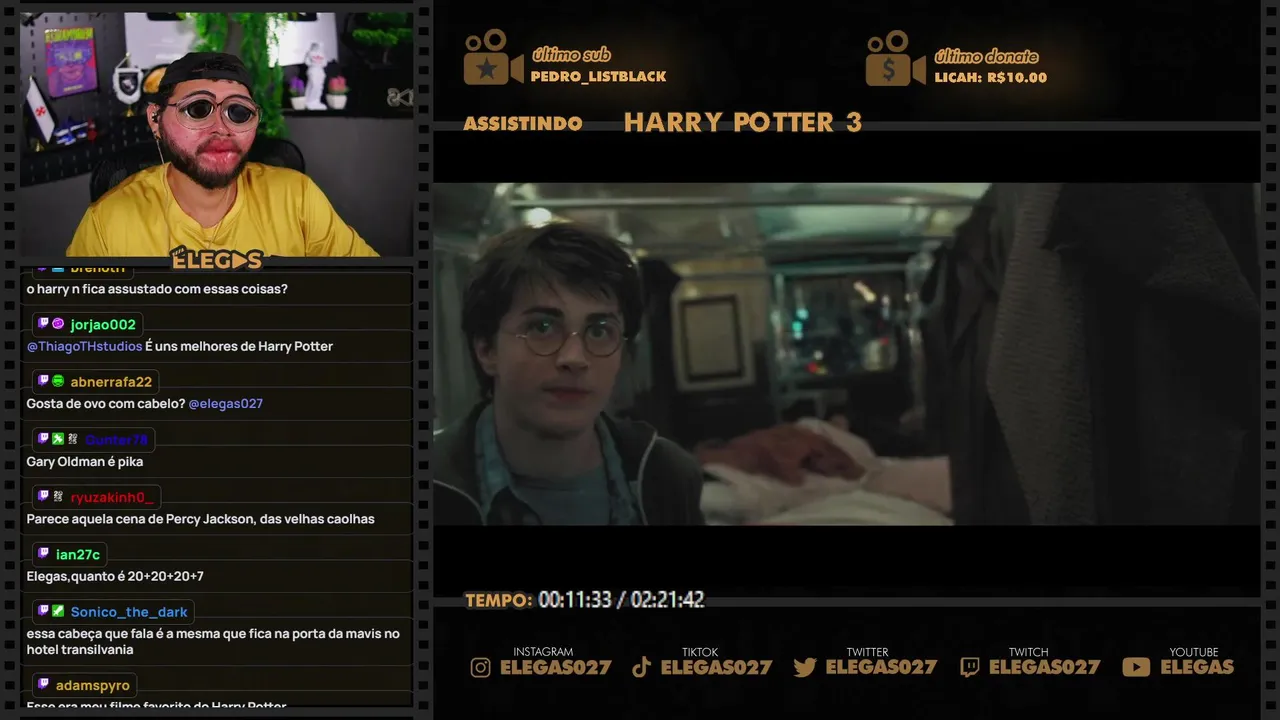Click the green badge beside abnerrafa22
The image size is (1280, 720).
[x=58, y=381]
